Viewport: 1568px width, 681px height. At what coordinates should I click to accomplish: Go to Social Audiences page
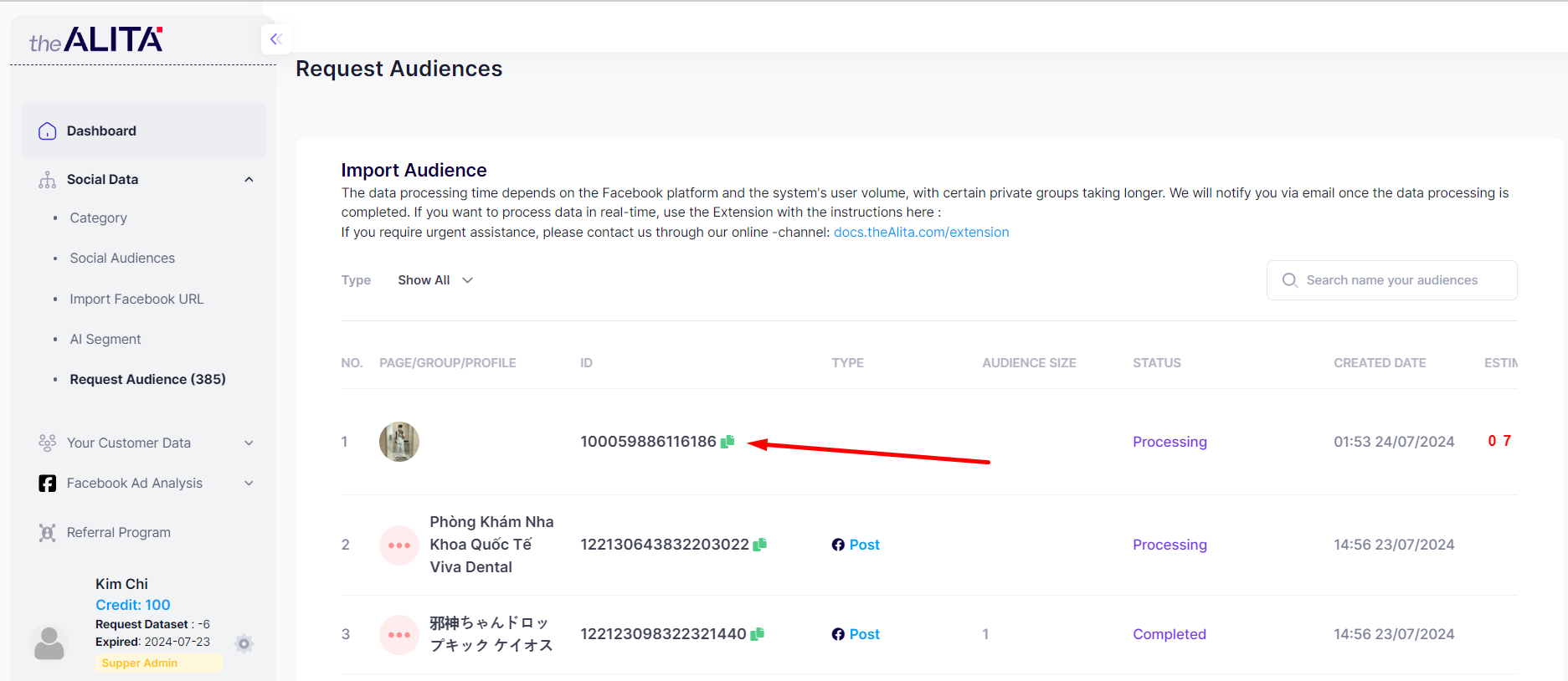[x=122, y=259]
